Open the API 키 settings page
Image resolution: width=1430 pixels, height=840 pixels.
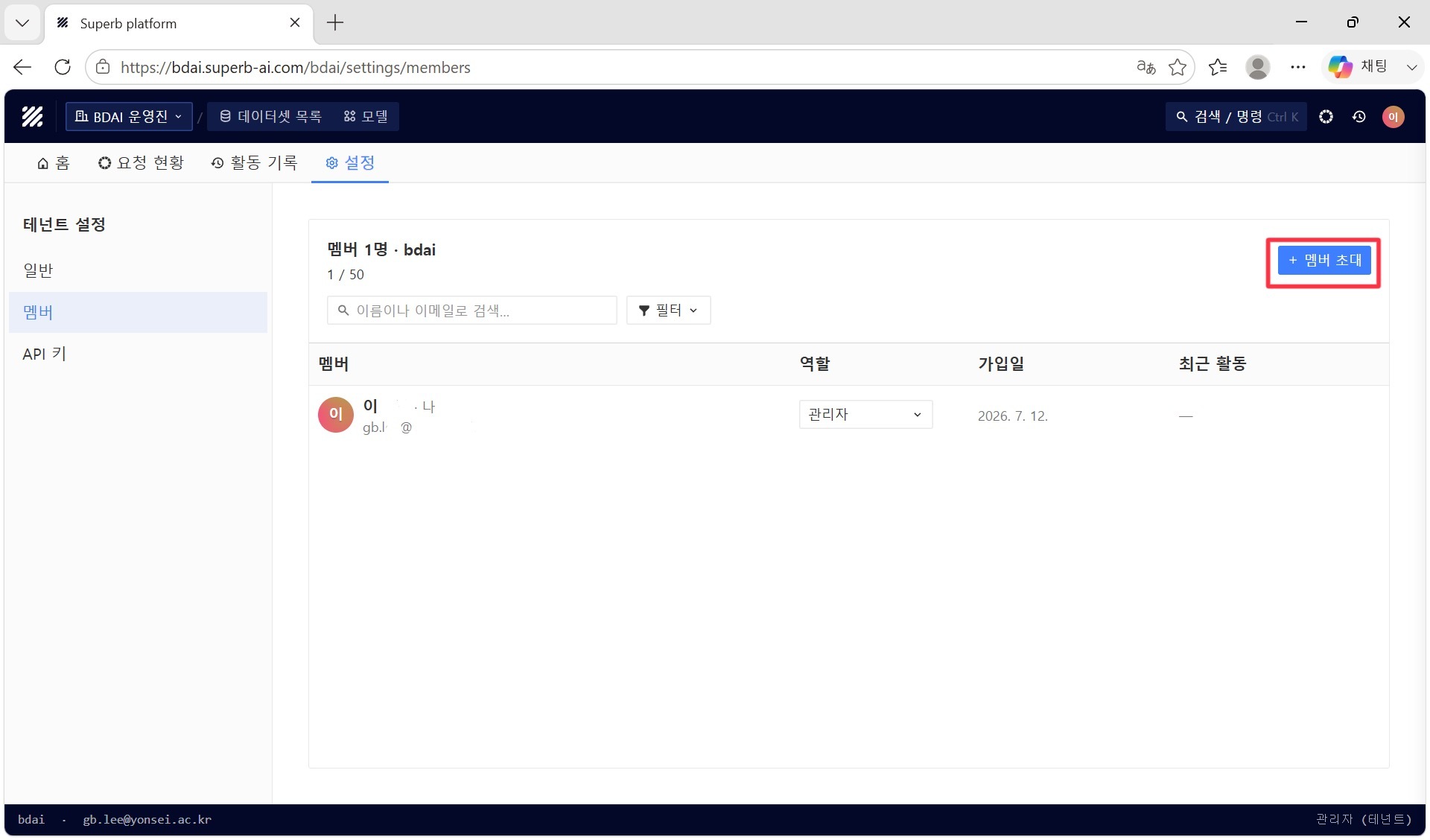138,354
